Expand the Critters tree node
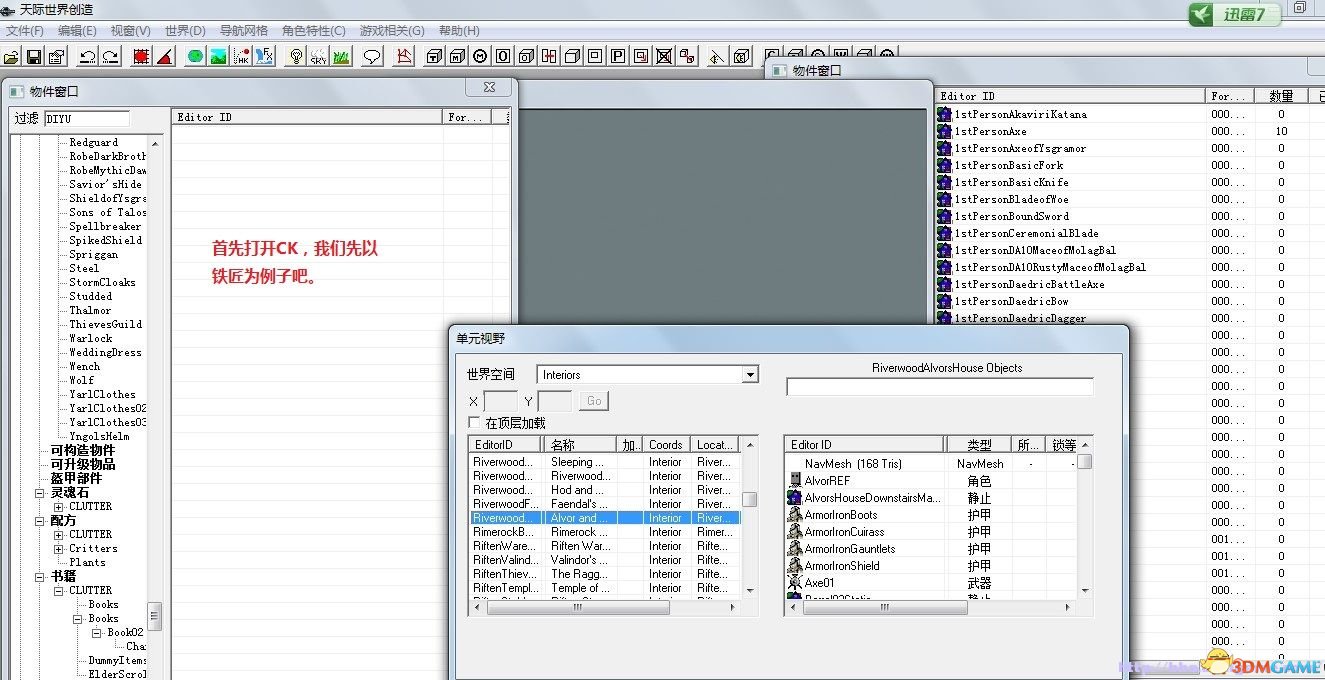Screen dimensions: 1325x680 coord(59,549)
